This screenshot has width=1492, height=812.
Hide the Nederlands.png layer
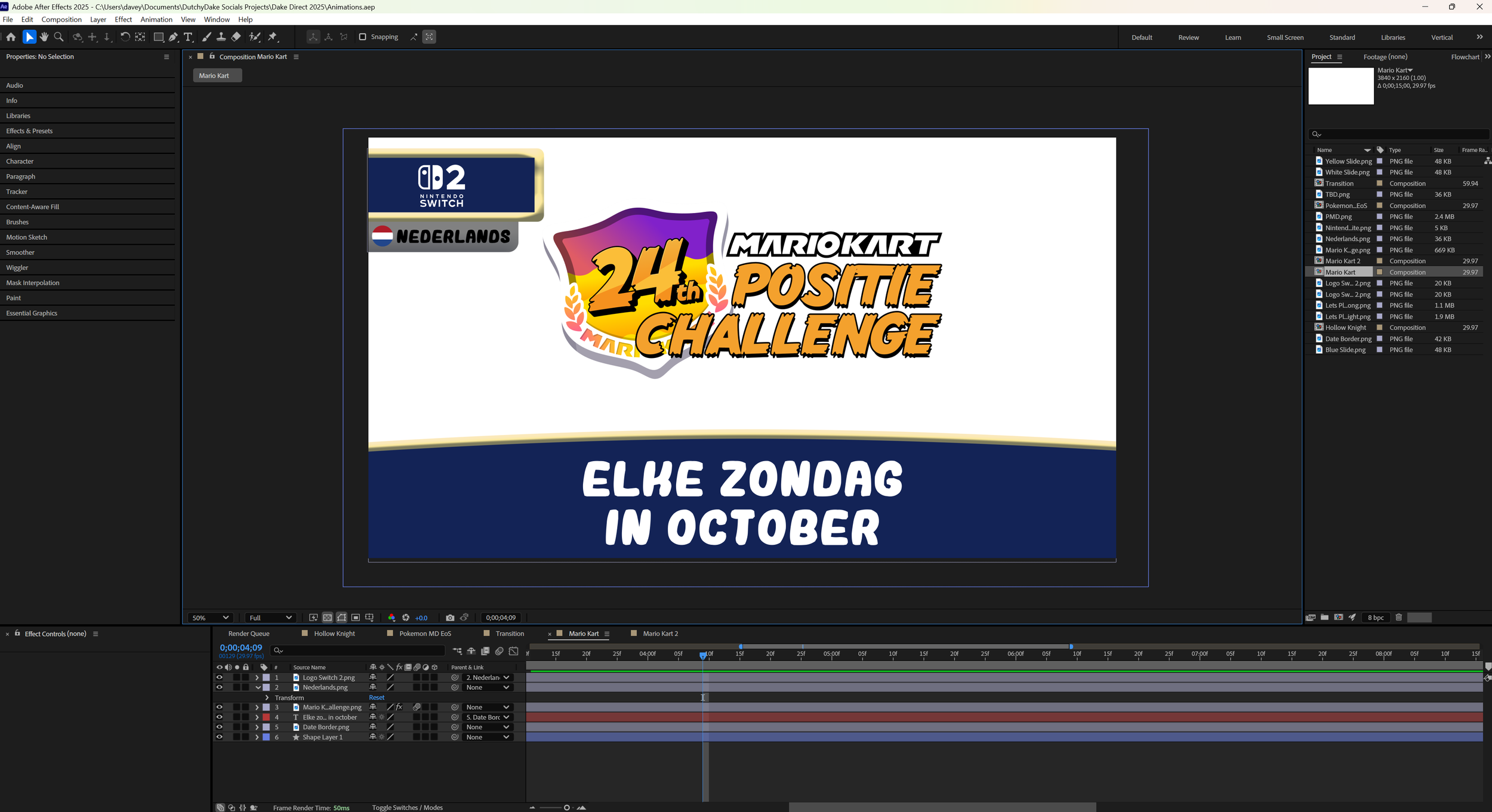click(219, 687)
